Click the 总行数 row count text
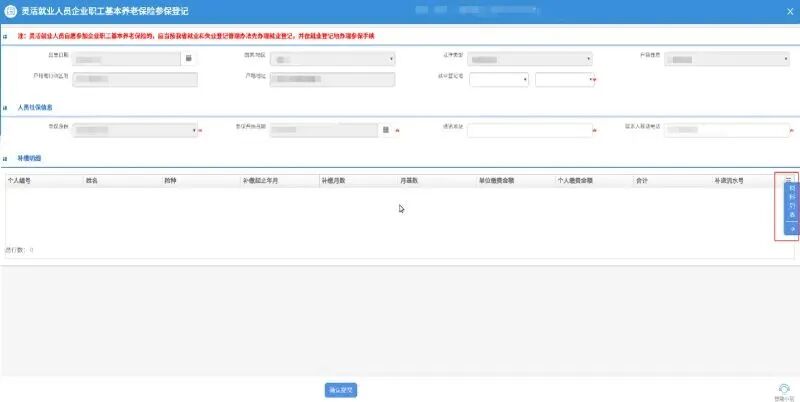Screen dimensions: 800x402 (x=19, y=250)
